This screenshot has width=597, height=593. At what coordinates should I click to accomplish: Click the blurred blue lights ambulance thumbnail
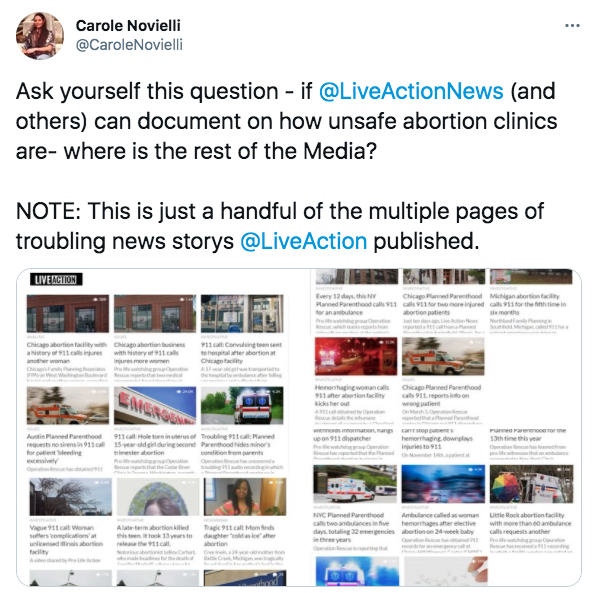coord(443,484)
